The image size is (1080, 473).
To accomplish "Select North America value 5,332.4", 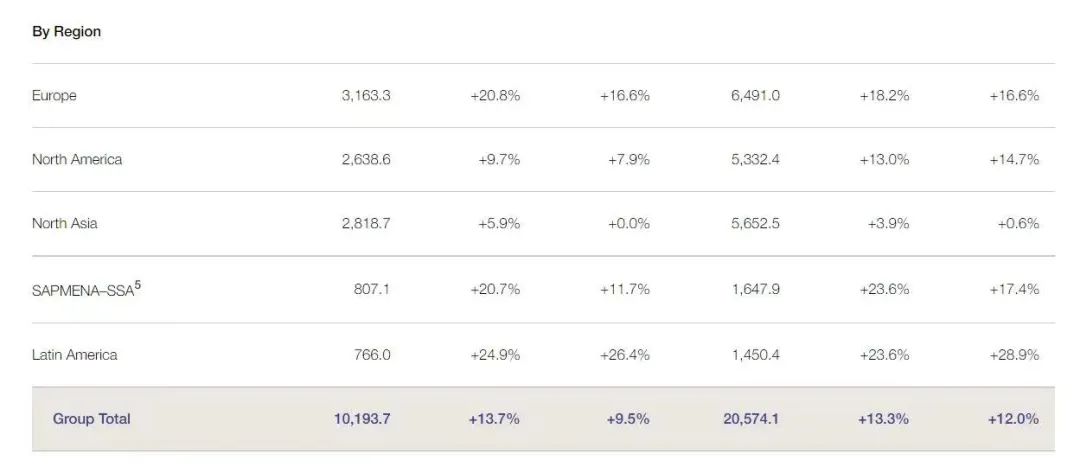I will tap(756, 159).
